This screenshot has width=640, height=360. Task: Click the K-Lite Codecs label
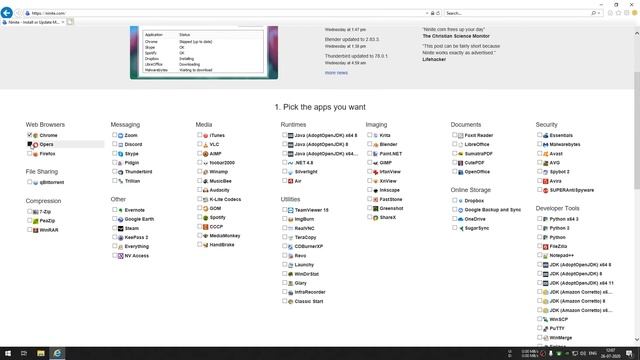pyautogui.click(x=225, y=200)
